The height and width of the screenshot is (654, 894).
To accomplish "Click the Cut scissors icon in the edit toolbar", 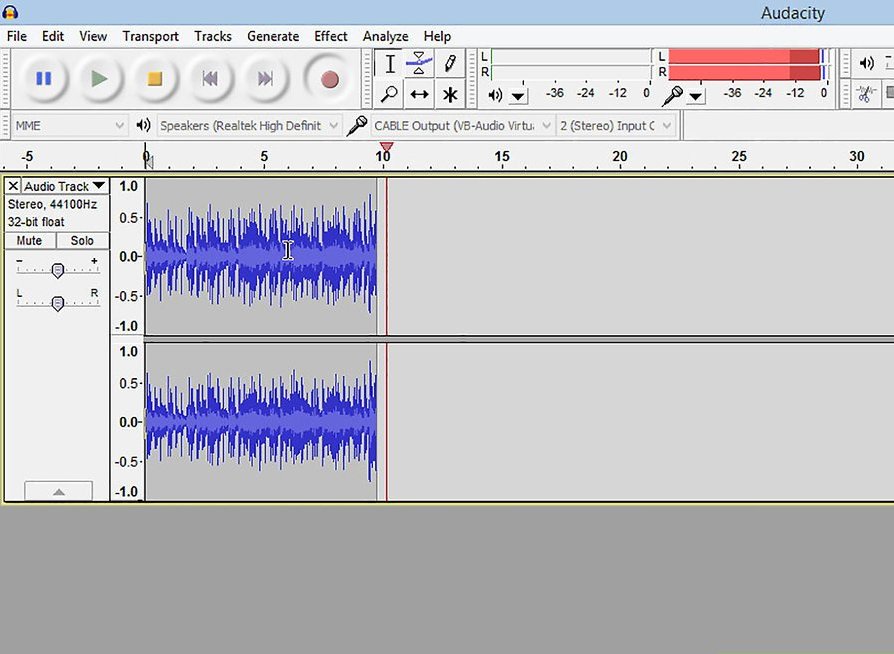I will coord(865,93).
